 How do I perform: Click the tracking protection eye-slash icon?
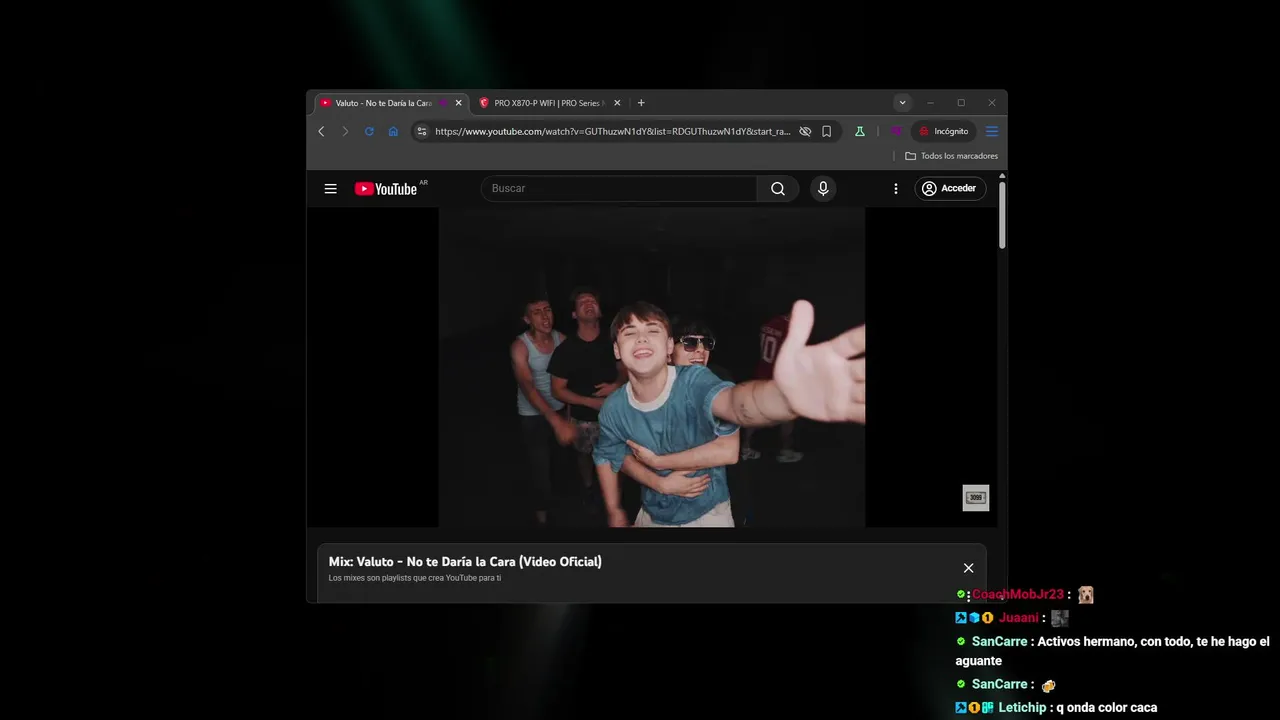pyautogui.click(x=805, y=131)
